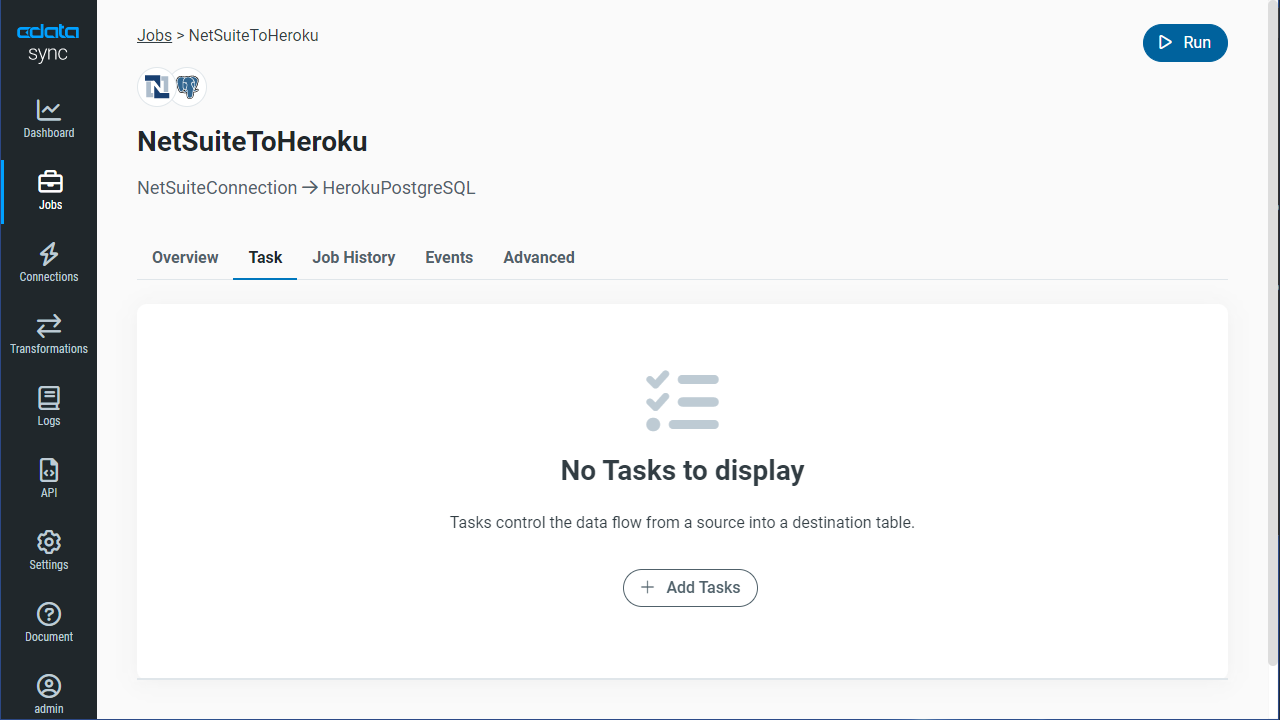This screenshot has height=720, width=1280.
Task: Click the Add Tasks button
Action: (690, 588)
